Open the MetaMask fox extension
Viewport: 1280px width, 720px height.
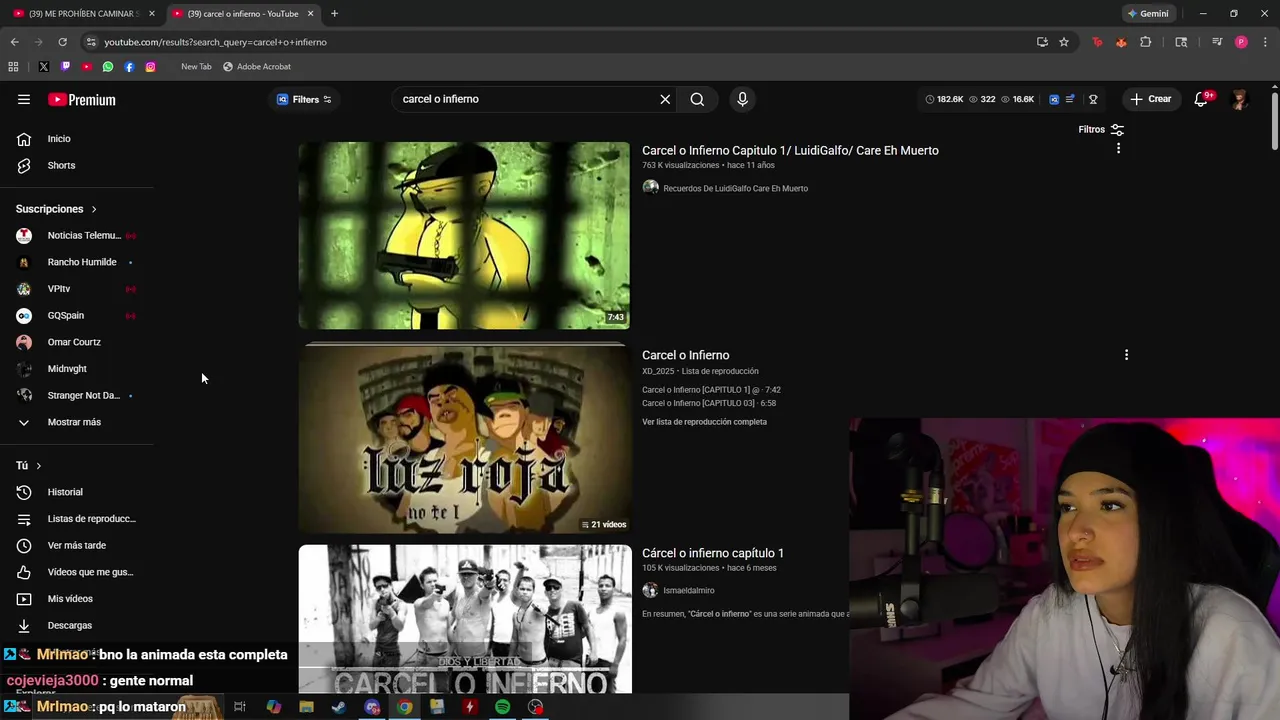pos(1121,42)
